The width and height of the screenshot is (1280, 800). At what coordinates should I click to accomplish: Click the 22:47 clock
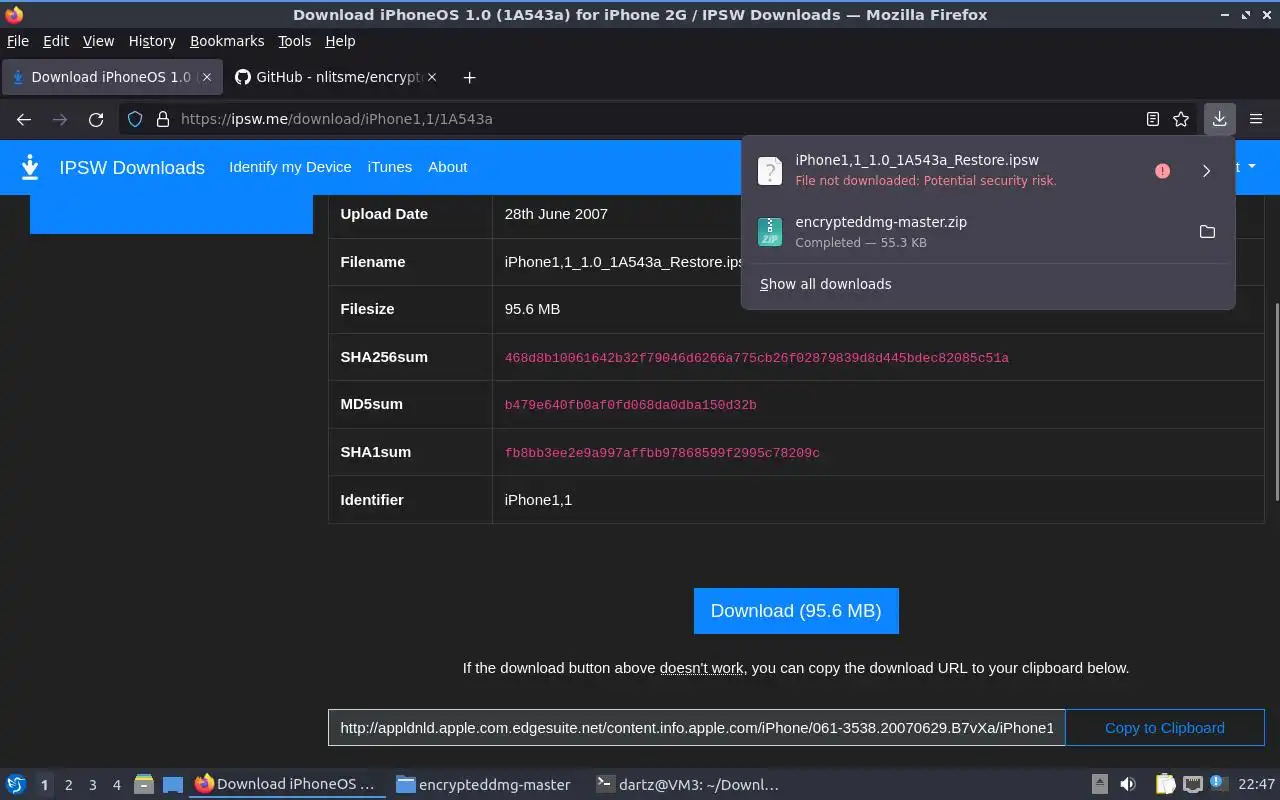point(1256,785)
